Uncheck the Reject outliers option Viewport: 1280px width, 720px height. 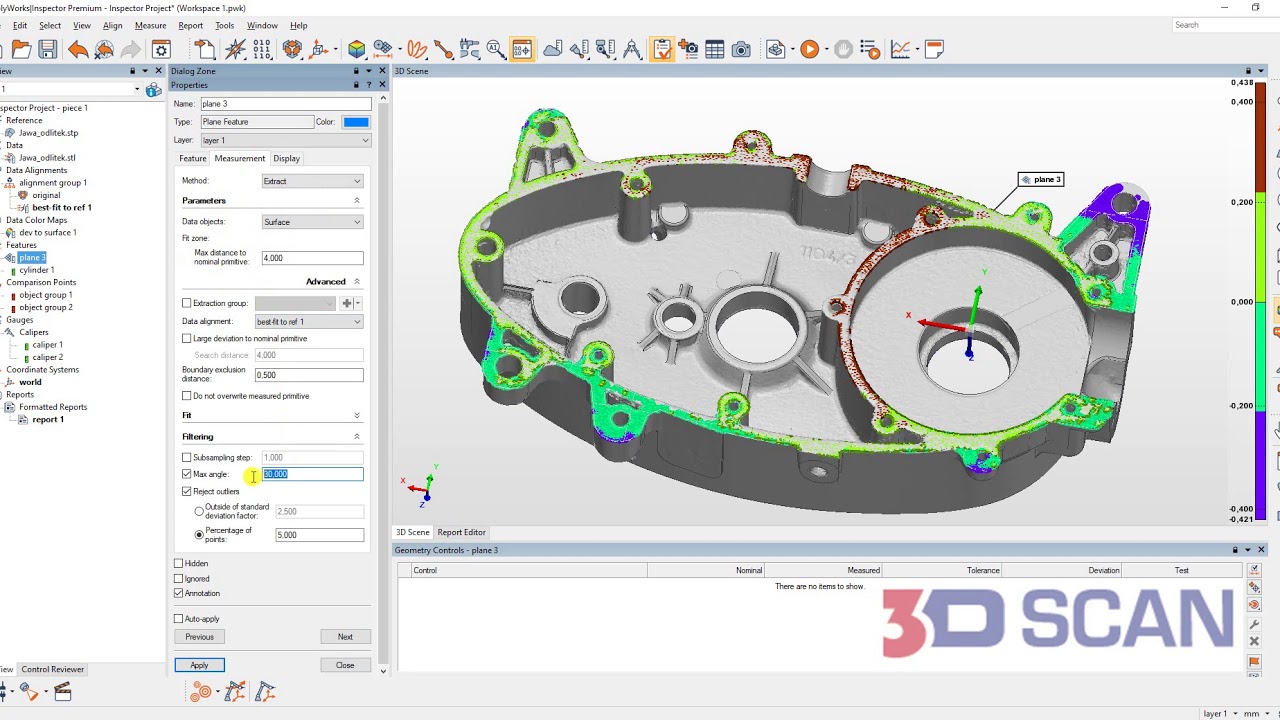point(187,491)
